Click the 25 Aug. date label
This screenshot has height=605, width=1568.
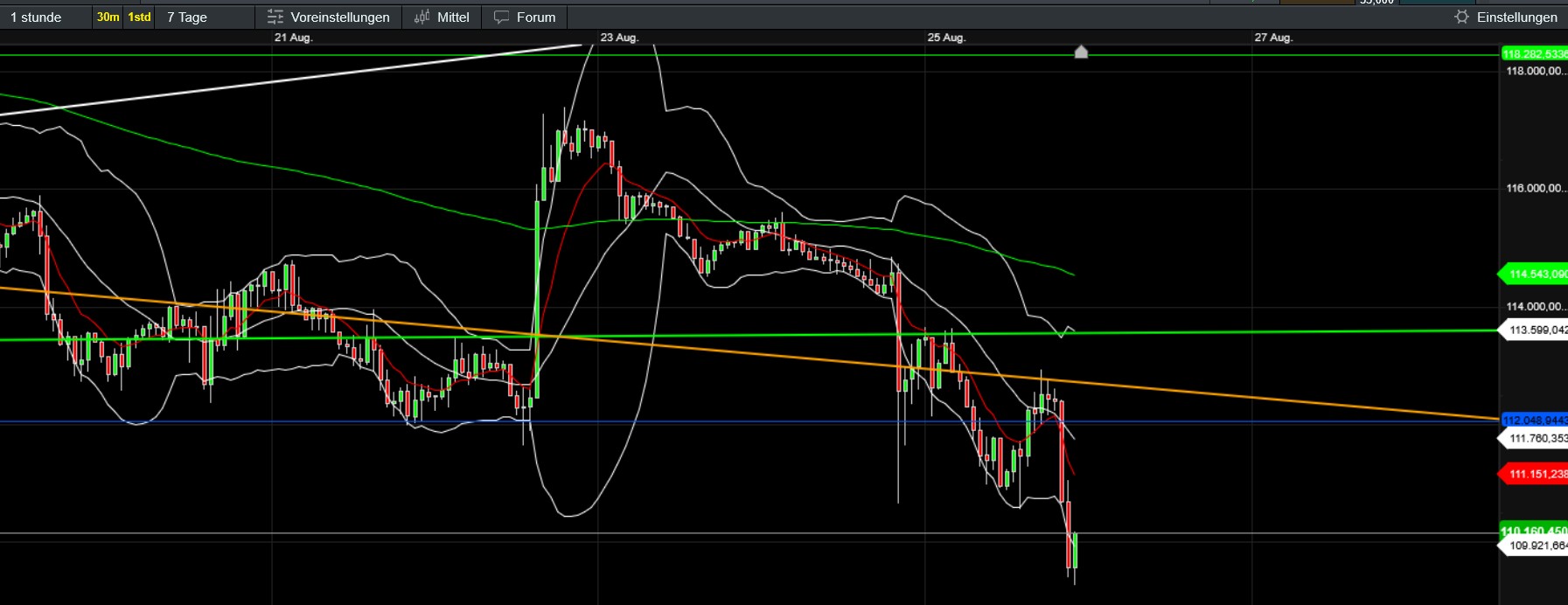(x=946, y=38)
